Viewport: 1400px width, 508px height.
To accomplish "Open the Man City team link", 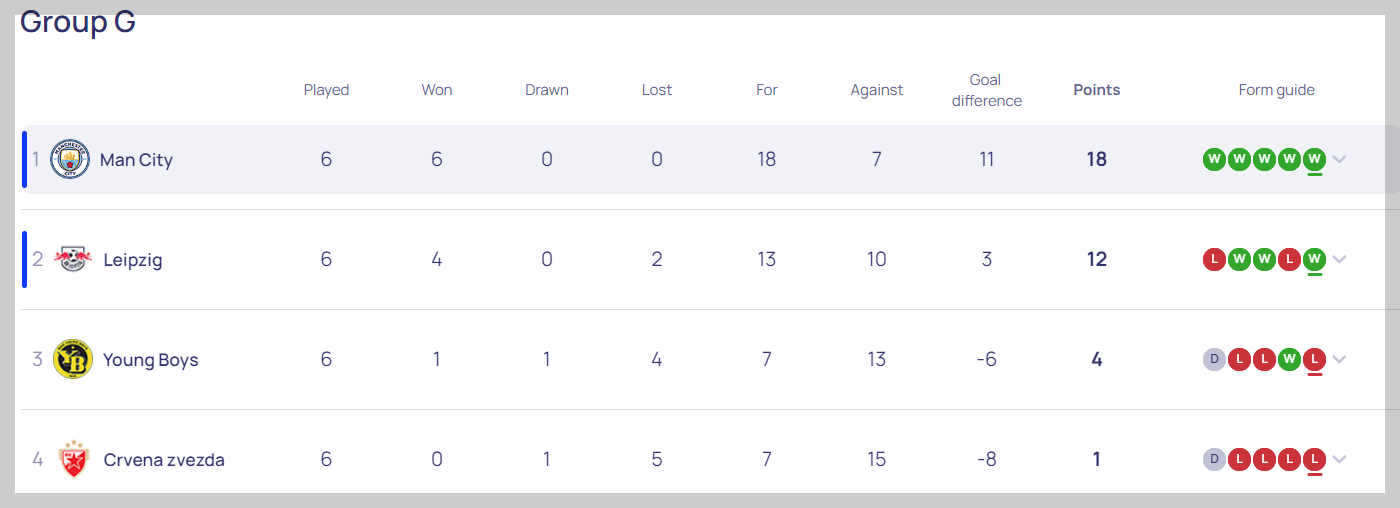I will (136, 160).
